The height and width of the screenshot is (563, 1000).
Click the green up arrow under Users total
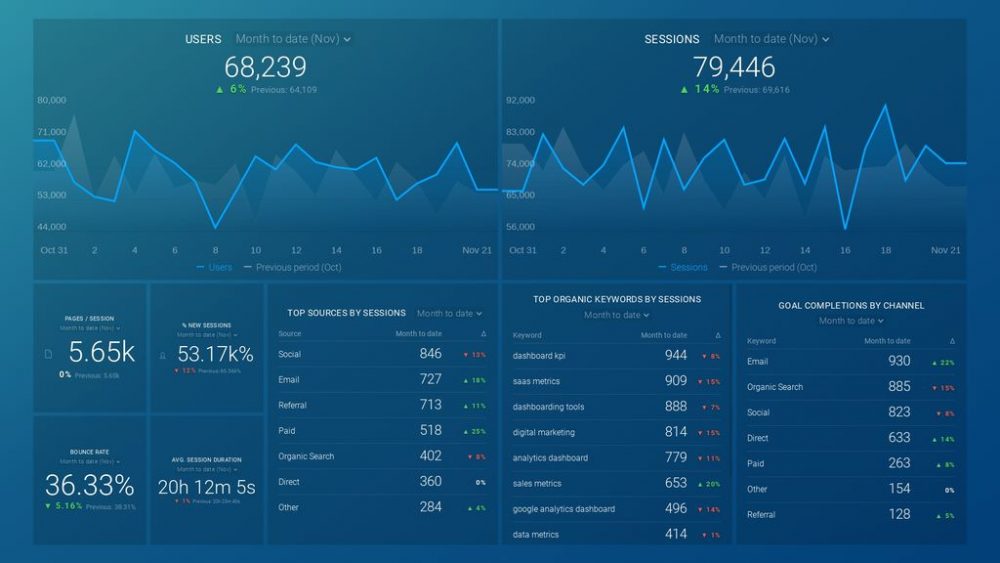219,90
